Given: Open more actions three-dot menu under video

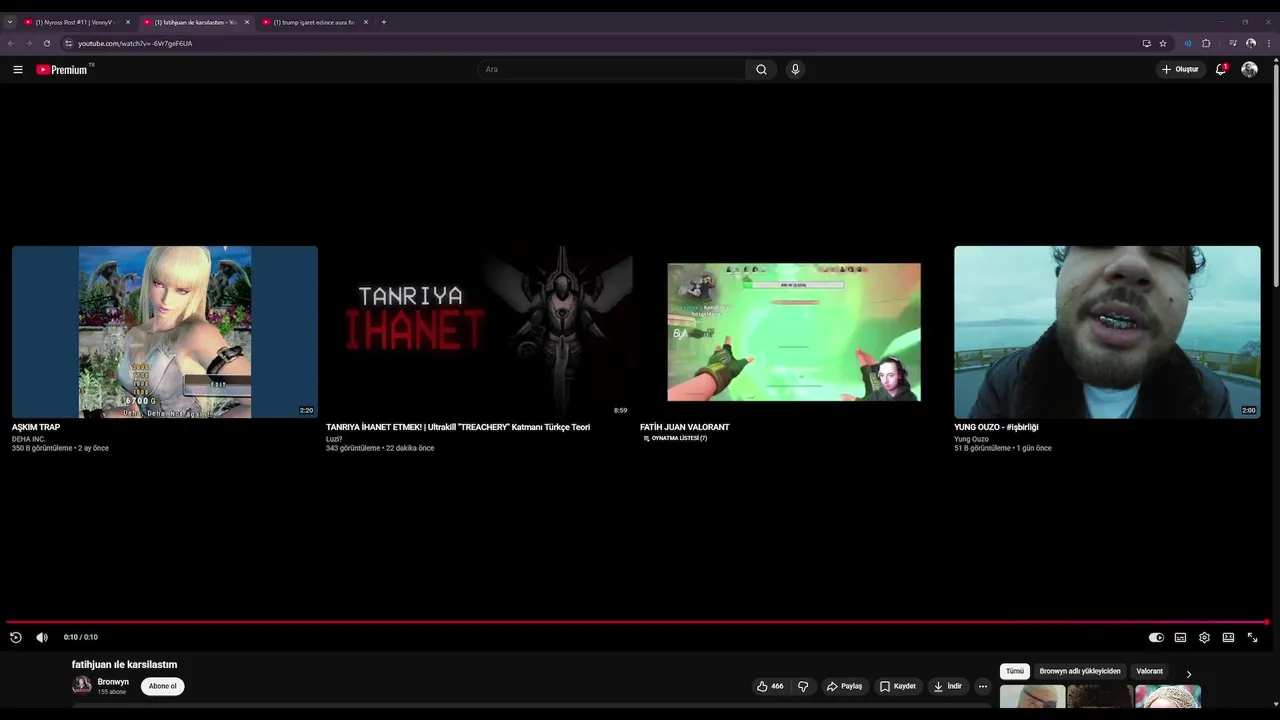Looking at the screenshot, I should pos(982,686).
